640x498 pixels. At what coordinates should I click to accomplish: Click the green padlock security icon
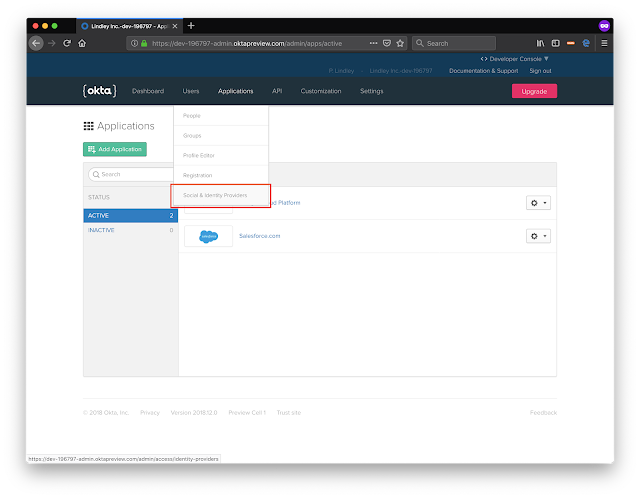pos(144,43)
